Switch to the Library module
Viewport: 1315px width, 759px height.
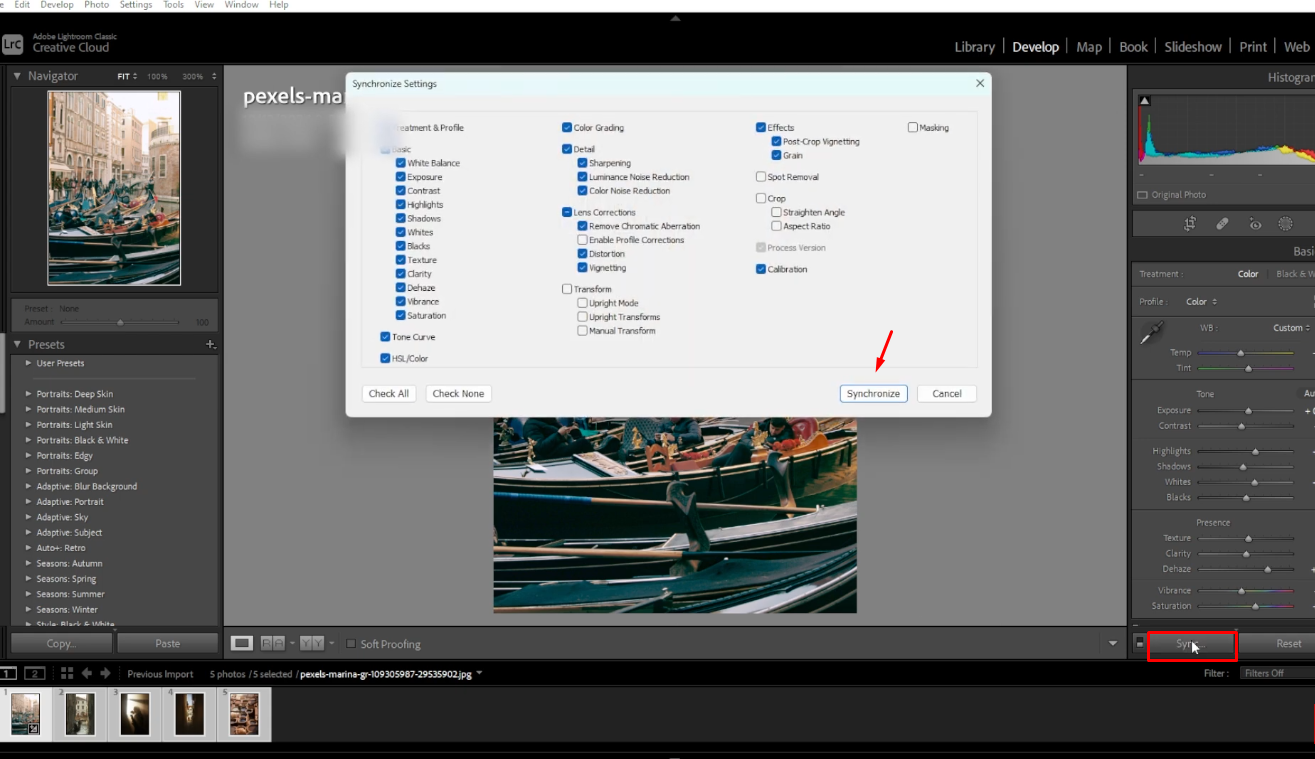[974, 46]
